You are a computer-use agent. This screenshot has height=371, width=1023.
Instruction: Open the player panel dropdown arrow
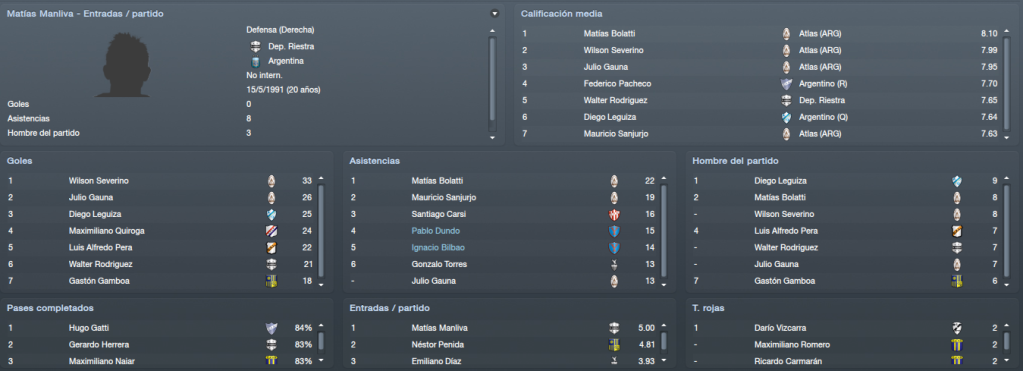pos(495,13)
